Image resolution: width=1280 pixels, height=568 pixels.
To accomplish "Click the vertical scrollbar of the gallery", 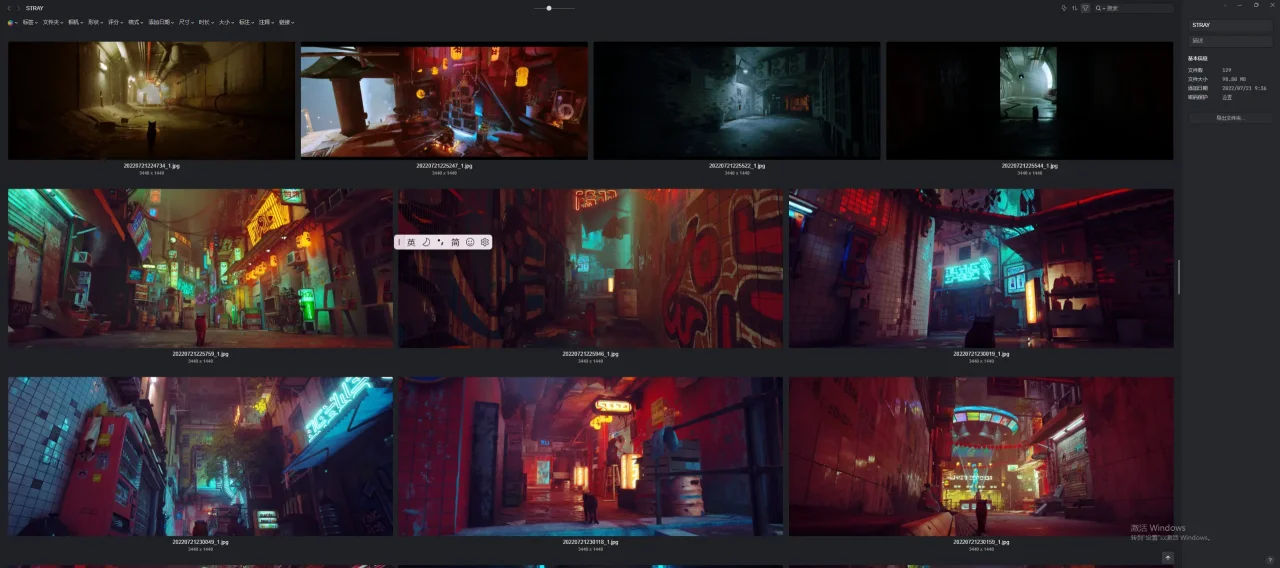I will coord(1178,277).
